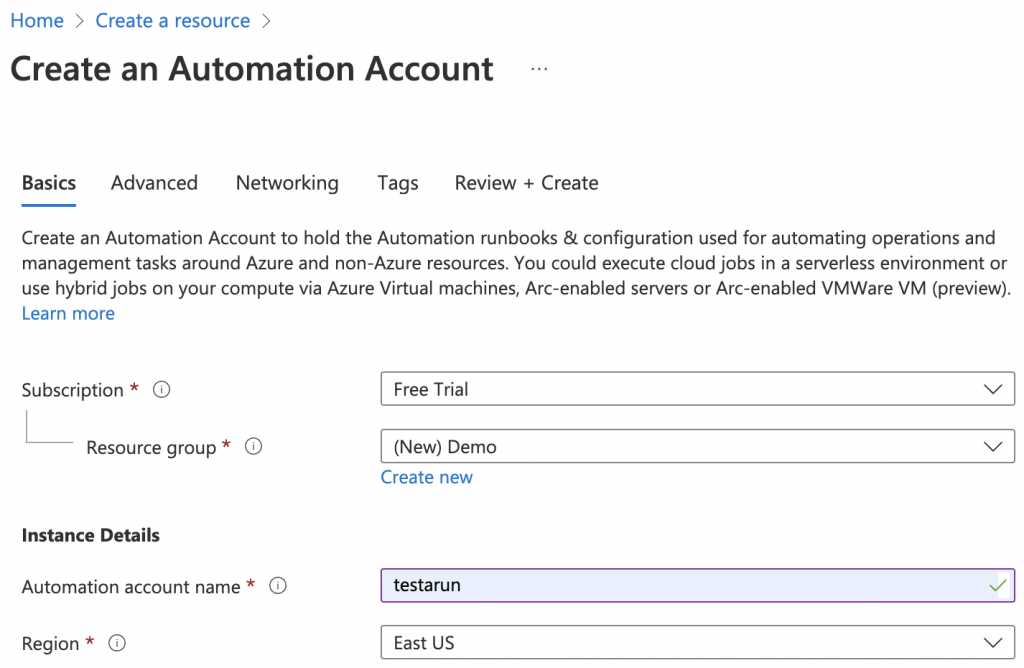Click the Learn more link
The width and height of the screenshot is (1024, 668).
coord(68,313)
